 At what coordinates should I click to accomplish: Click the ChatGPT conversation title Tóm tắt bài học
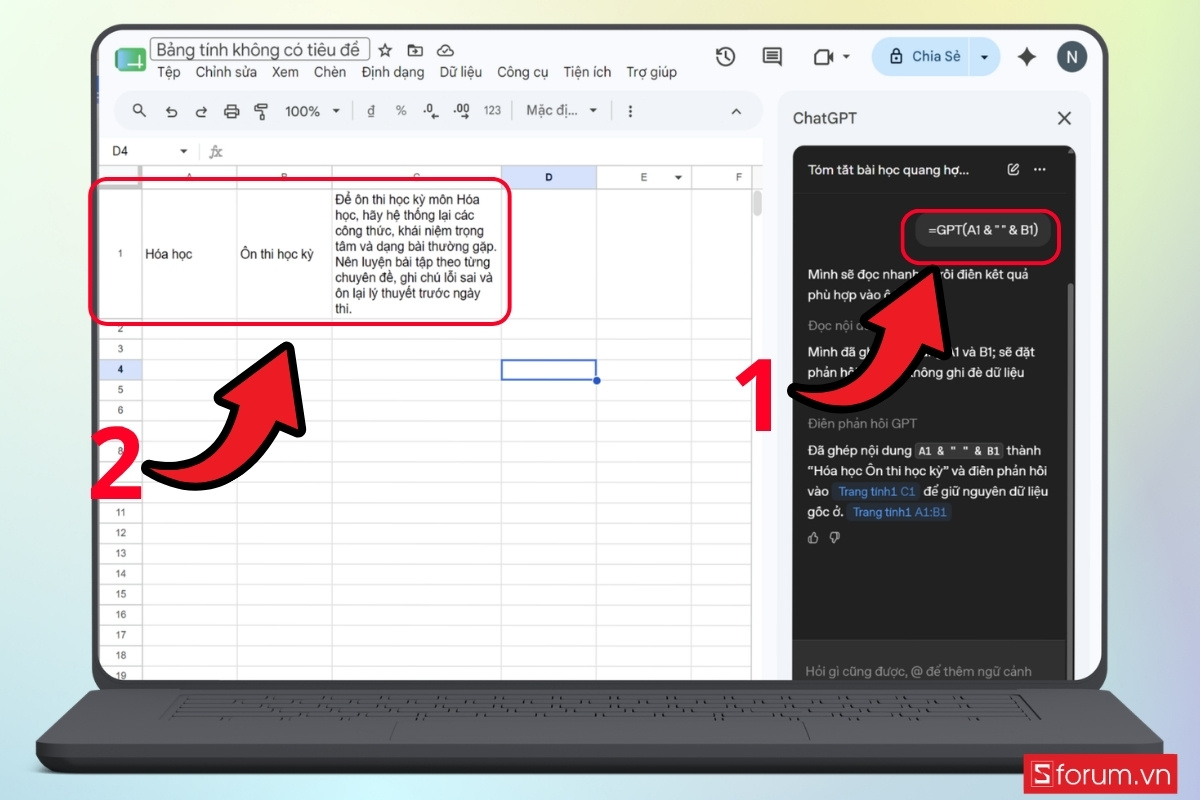tap(888, 170)
